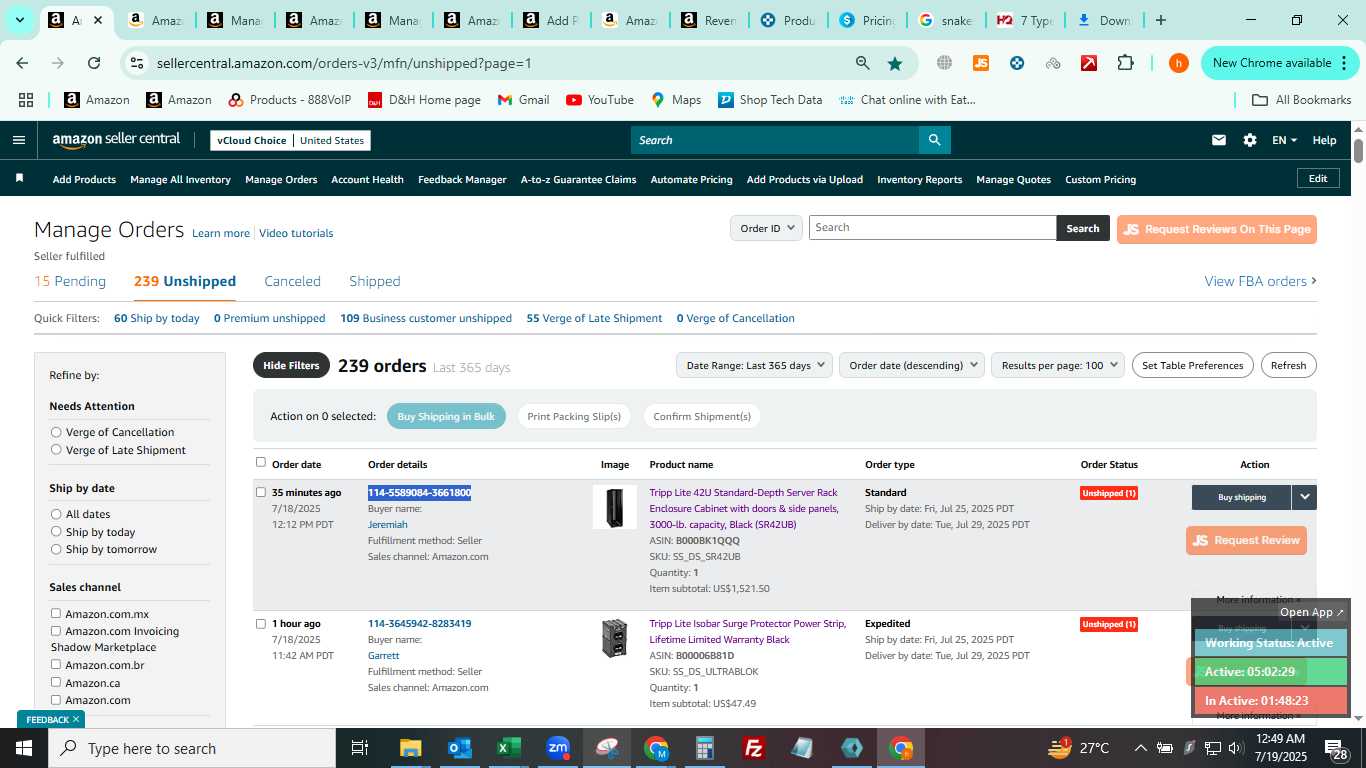Open FileZilla from the taskbar
The image size is (1366, 768).
pyautogui.click(x=754, y=748)
